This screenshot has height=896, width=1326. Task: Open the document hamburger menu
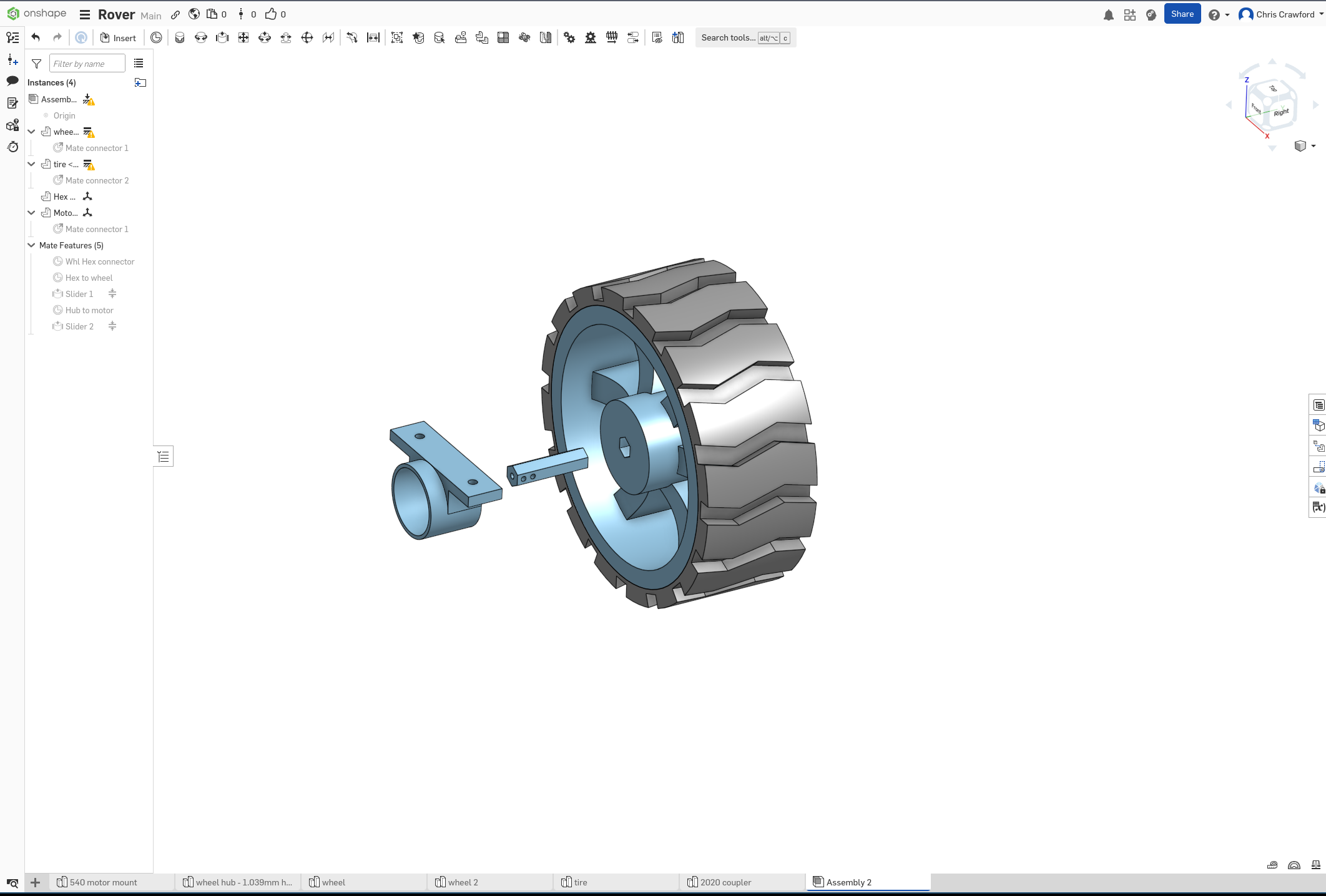[85, 14]
